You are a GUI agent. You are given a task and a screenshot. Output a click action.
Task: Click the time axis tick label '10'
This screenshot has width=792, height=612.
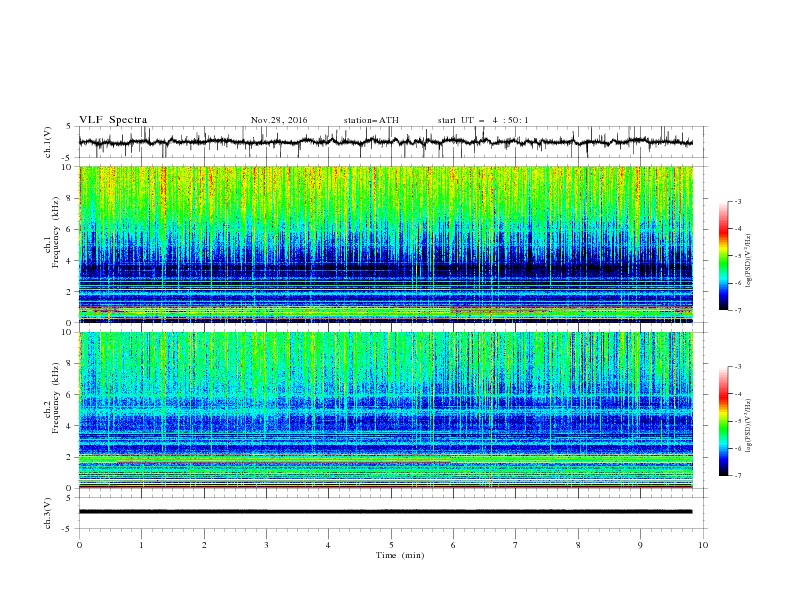click(x=703, y=545)
